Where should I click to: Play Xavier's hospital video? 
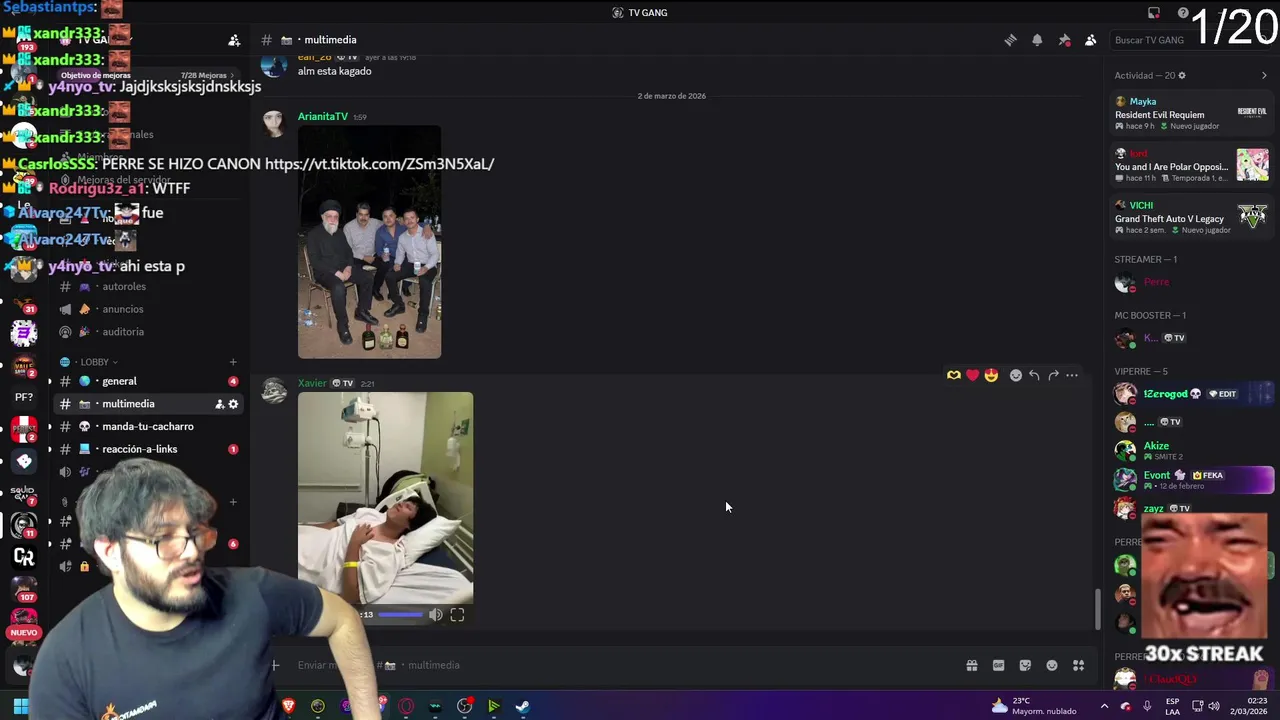[x=385, y=498]
